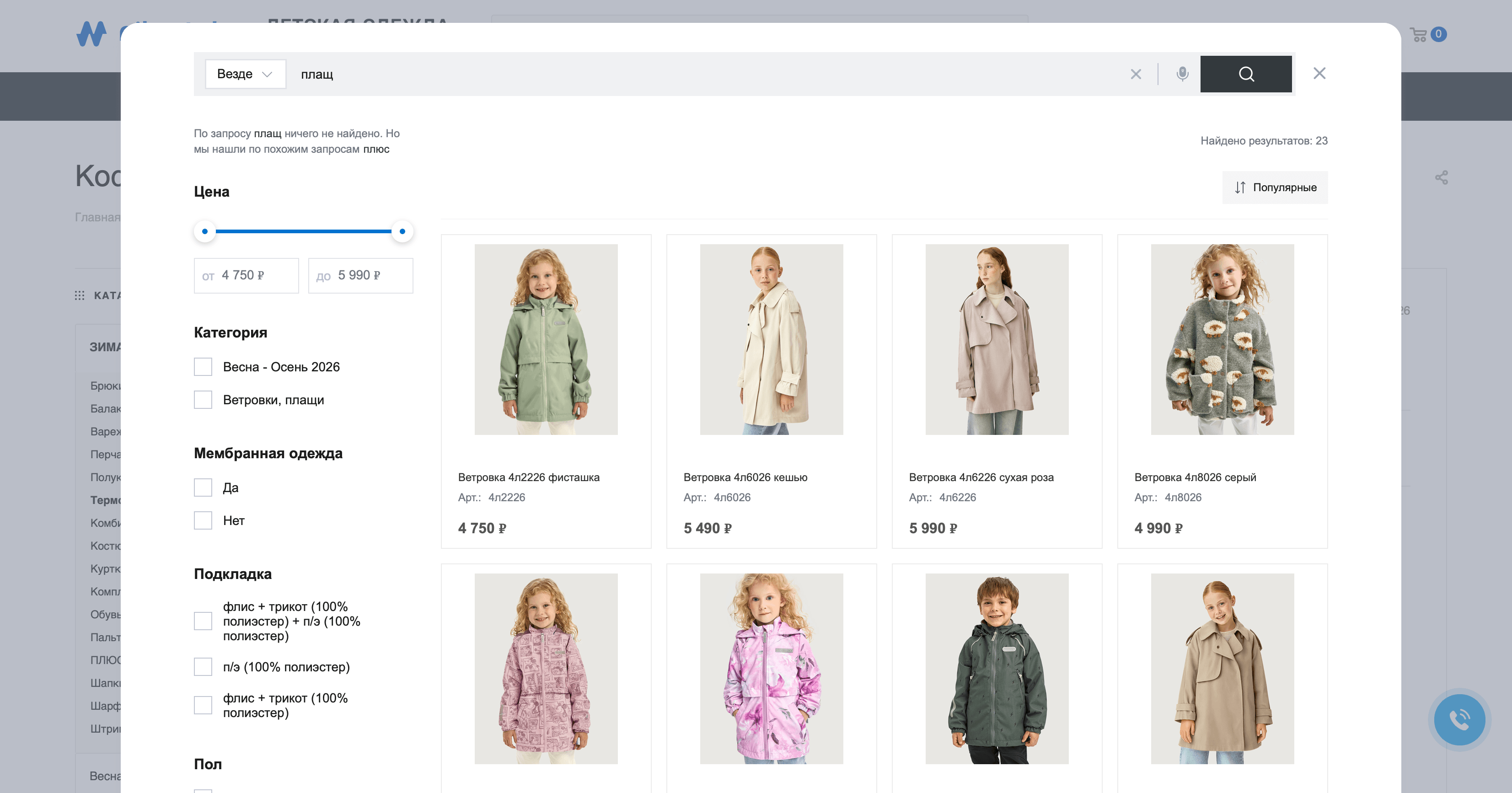Click the suggested query плюс
This screenshot has width=1512, height=793.
(x=376, y=149)
